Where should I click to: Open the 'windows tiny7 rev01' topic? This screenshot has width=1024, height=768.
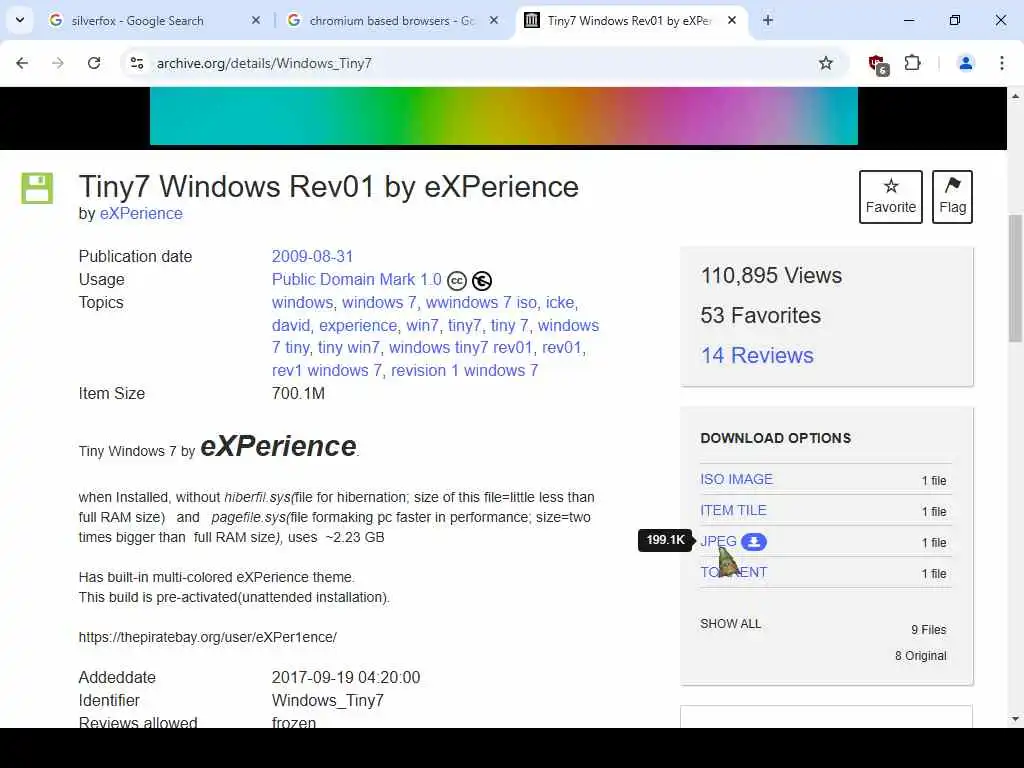(x=460, y=347)
